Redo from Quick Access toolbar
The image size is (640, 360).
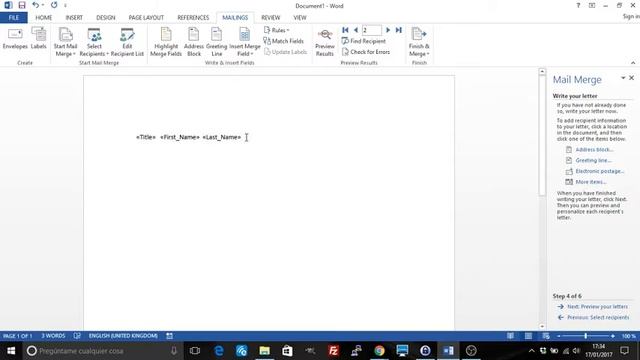point(54,5)
